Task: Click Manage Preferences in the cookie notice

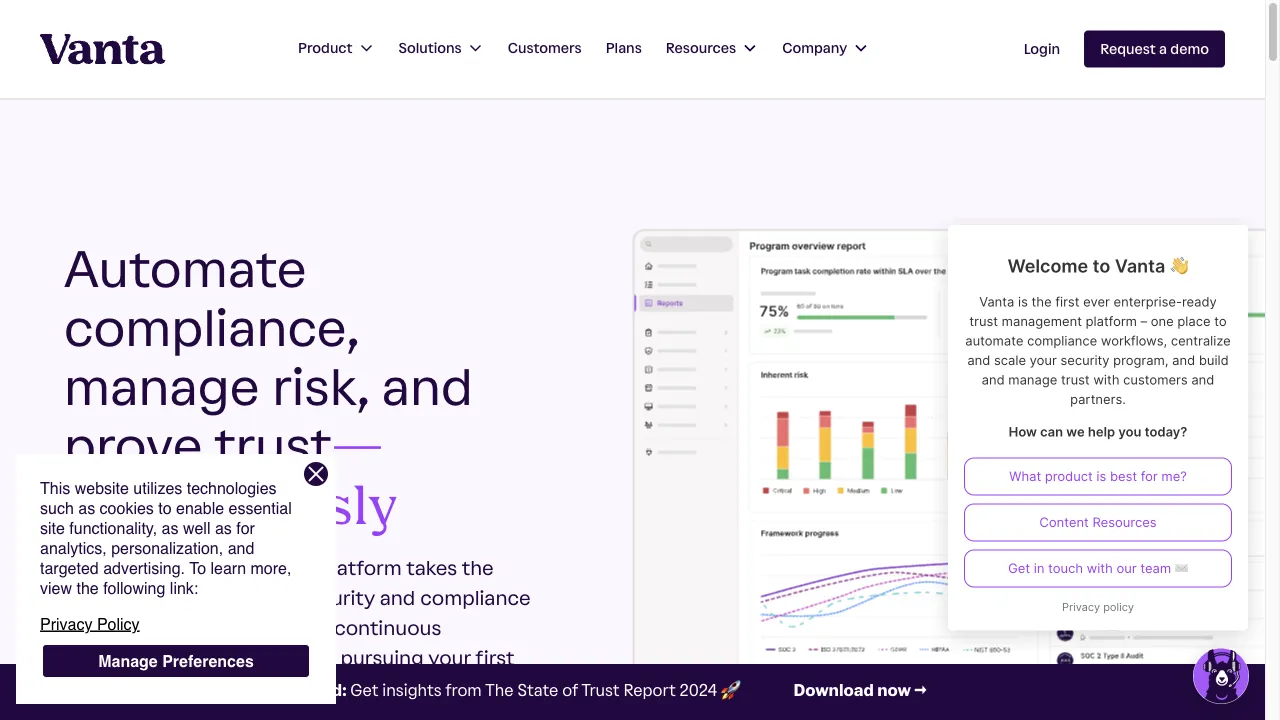Action: 176,661
